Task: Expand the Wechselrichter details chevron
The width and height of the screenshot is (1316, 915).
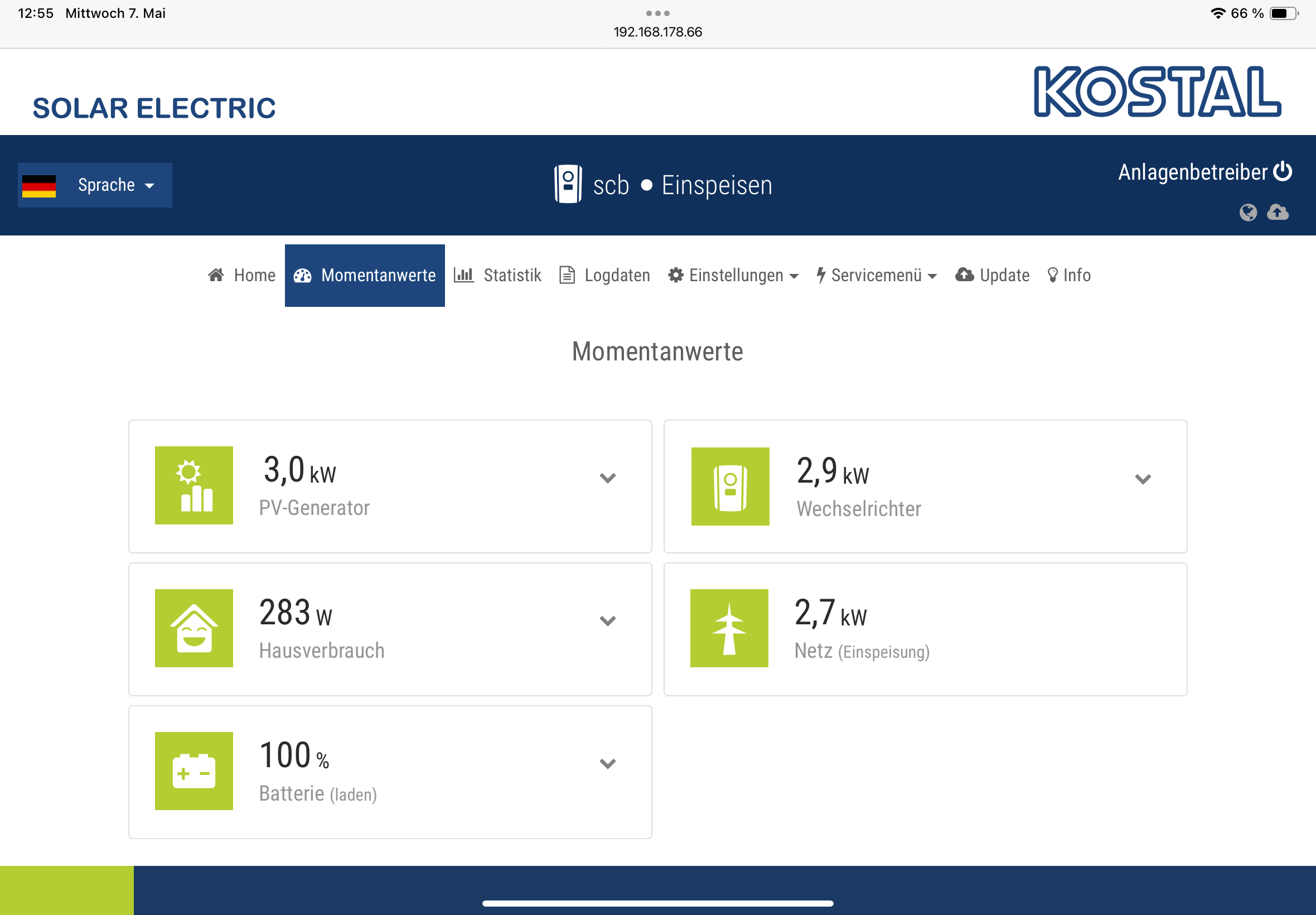Action: (x=1143, y=479)
